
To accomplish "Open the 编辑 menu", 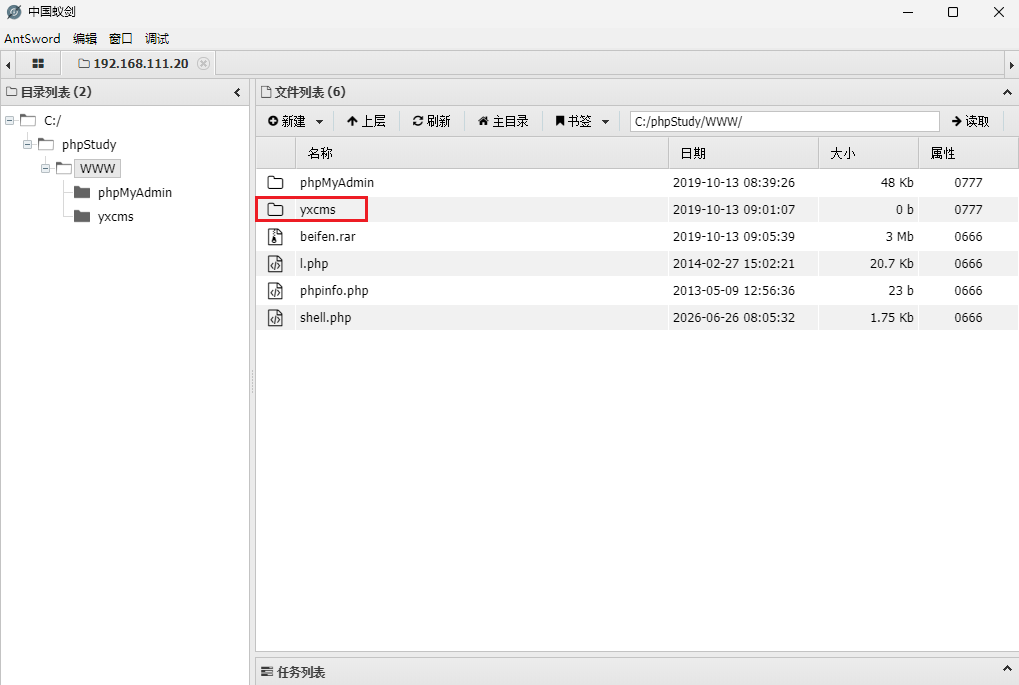I will (x=84, y=38).
